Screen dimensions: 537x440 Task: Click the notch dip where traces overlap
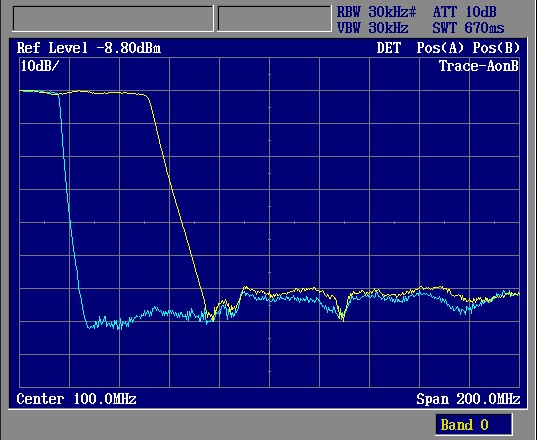pyautogui.click(x=342, y=316)
